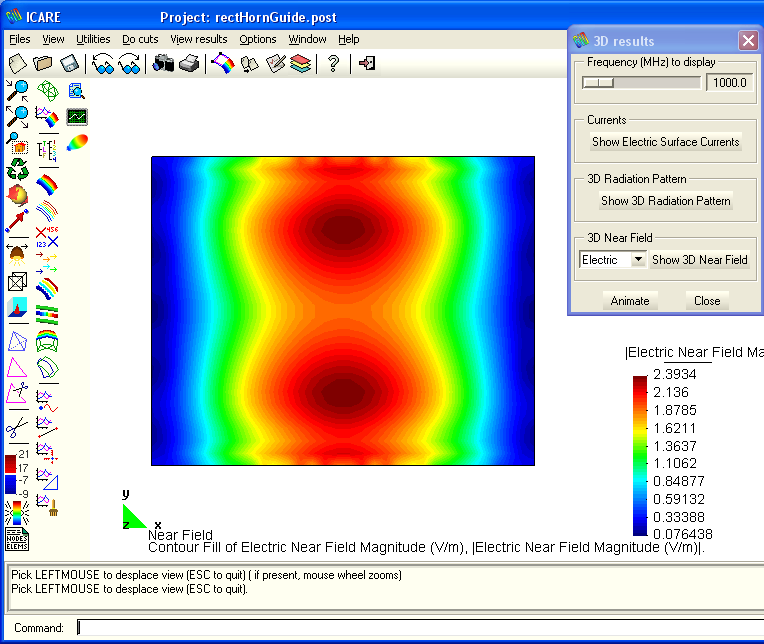Select the zoom out magnifier tool

pos(18,117)
